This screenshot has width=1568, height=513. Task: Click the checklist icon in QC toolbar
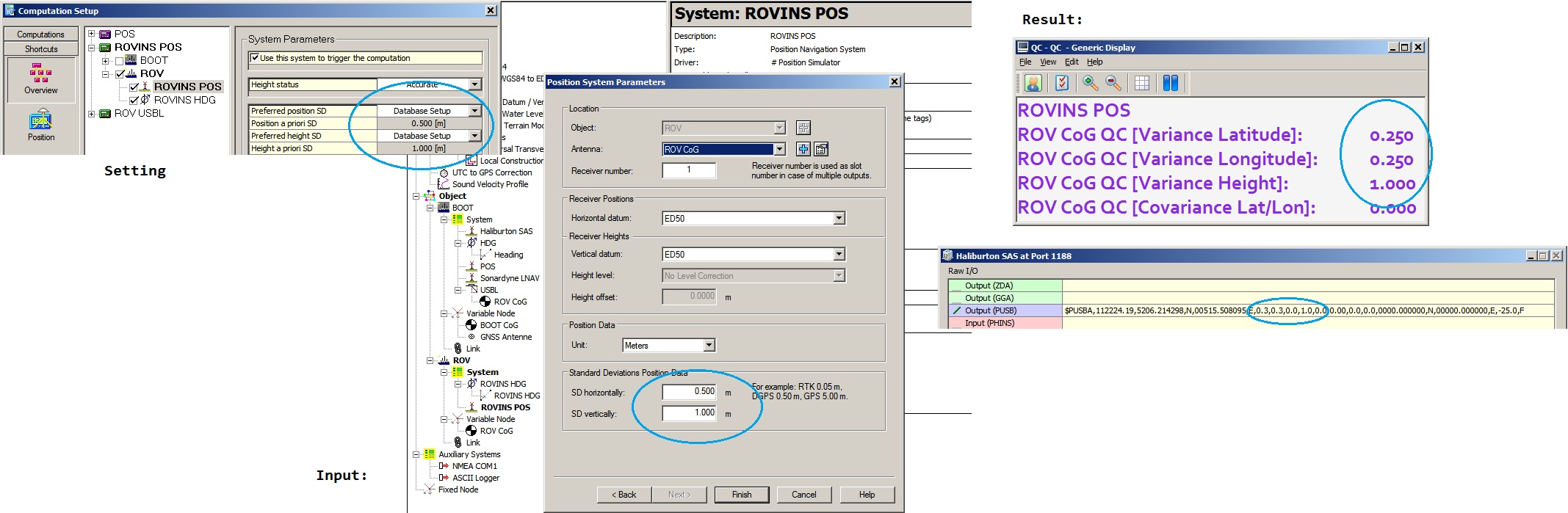[1062, 83]
